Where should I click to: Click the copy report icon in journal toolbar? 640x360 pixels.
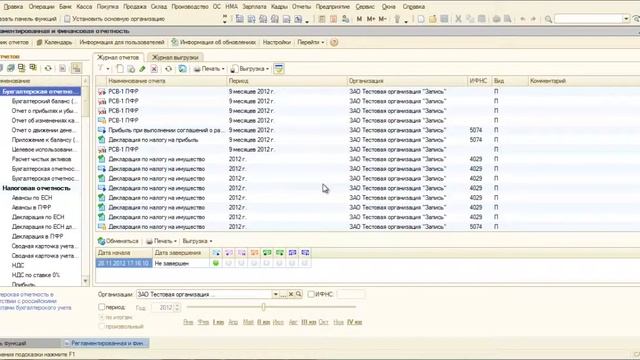pos(131,69)
